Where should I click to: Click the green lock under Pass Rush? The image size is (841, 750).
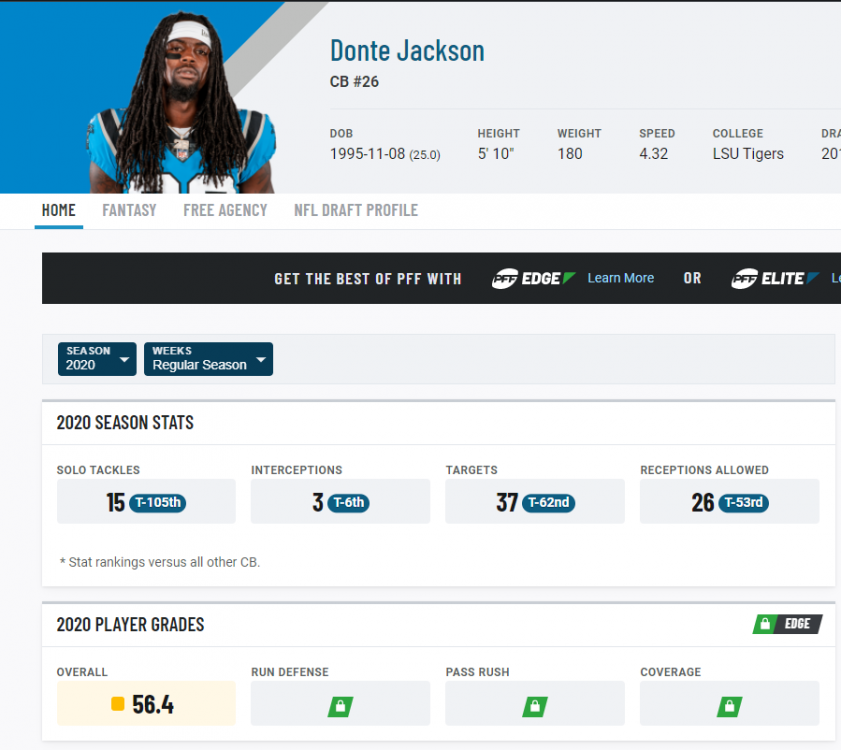[535, 707]
